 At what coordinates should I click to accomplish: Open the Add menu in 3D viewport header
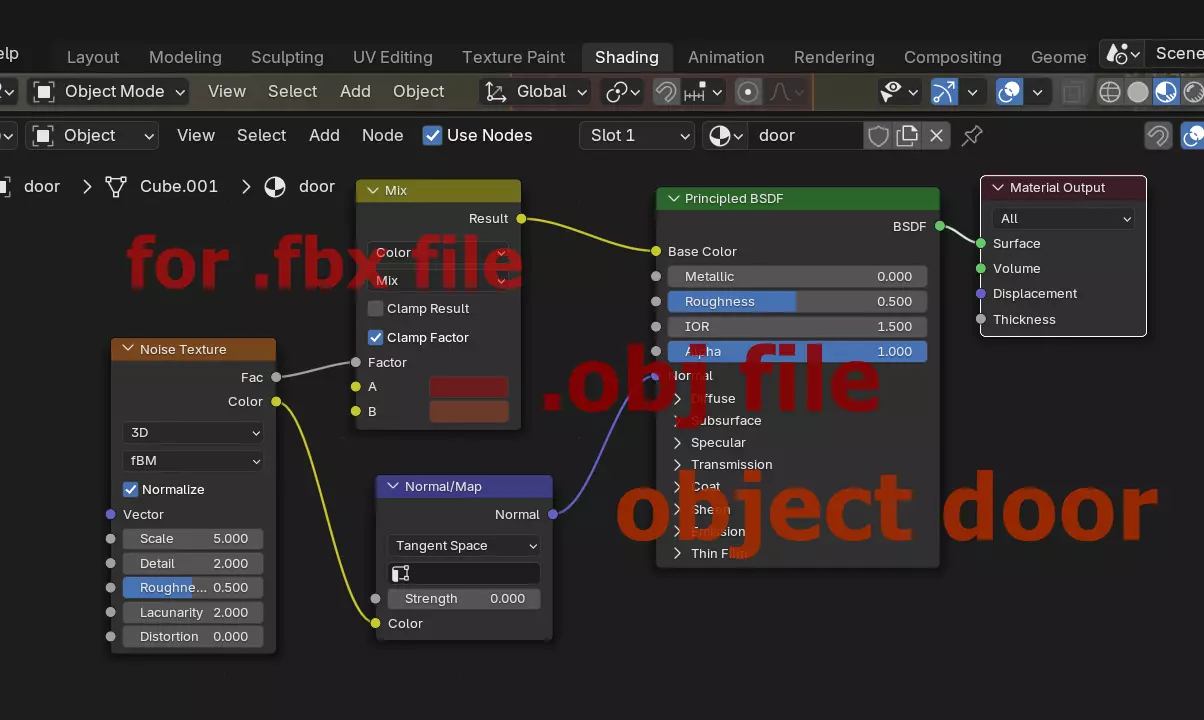click(355, 92)
